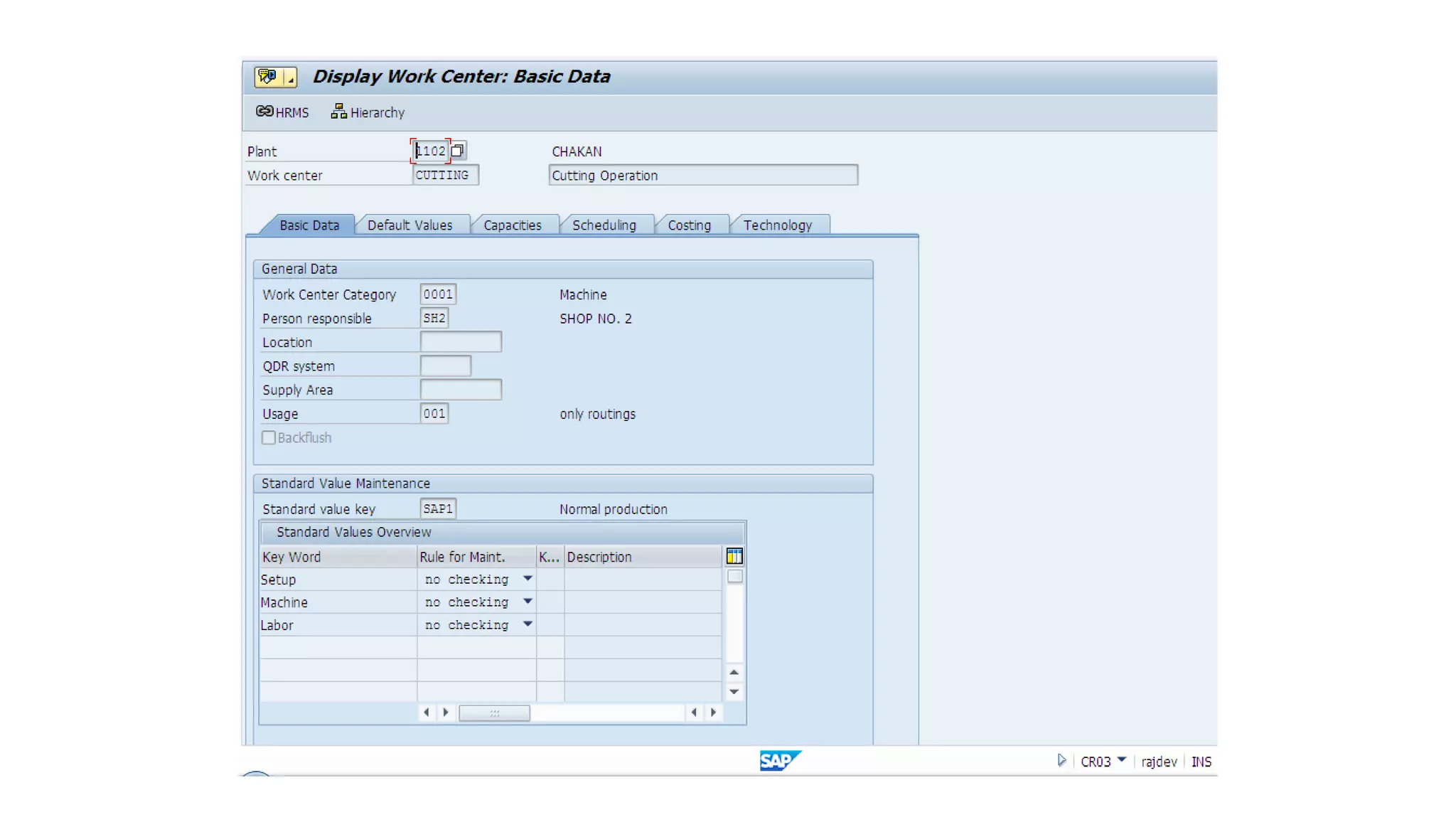Click into the Location input field

click(x=461, y=342)
